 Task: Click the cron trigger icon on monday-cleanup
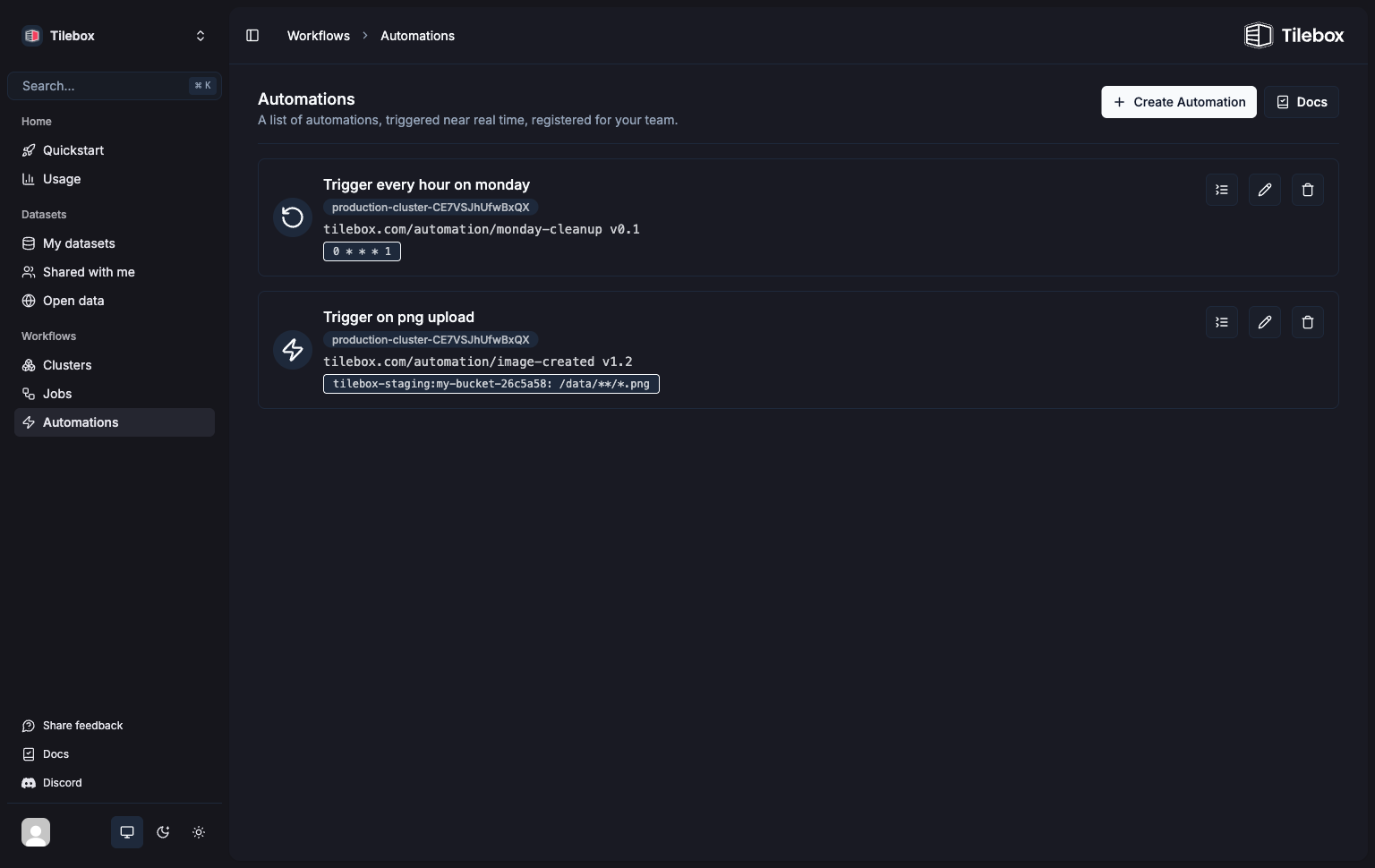[x=292, y=217]
